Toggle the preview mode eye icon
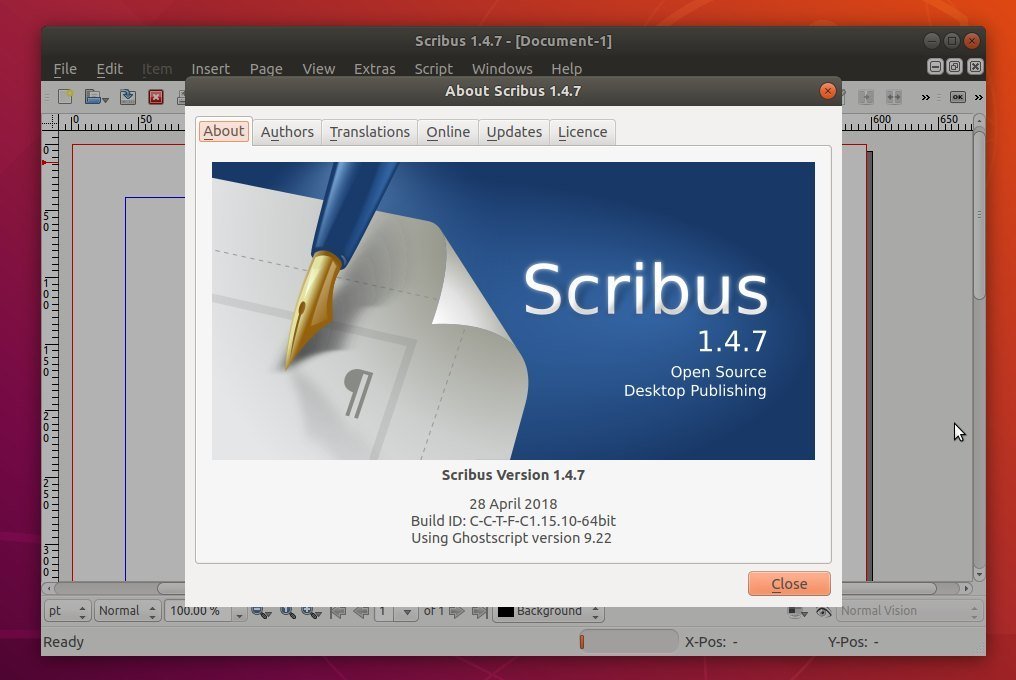1016x680 pixels. [823, 611]
